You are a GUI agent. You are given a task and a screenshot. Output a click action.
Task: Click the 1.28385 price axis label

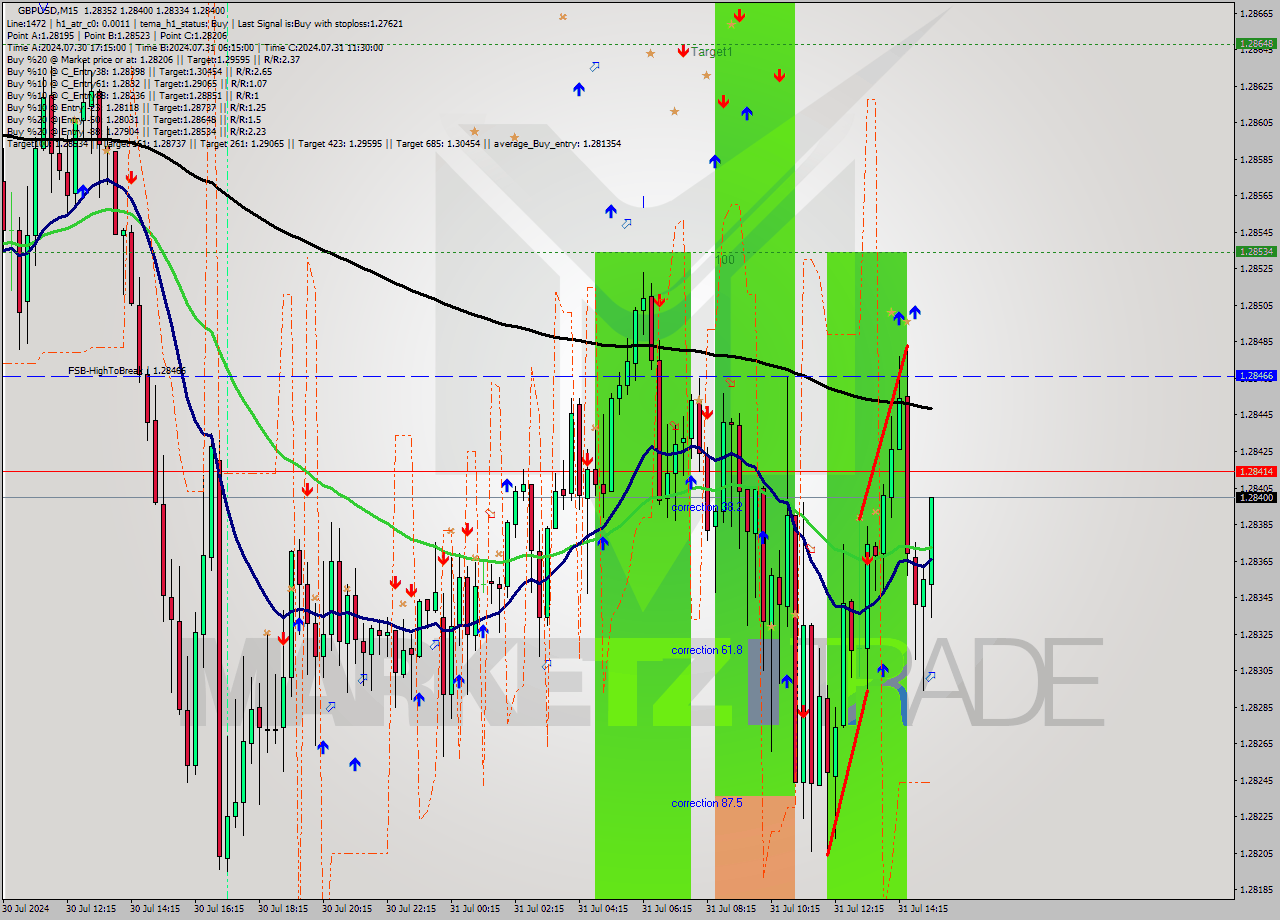coord(1256,524)
